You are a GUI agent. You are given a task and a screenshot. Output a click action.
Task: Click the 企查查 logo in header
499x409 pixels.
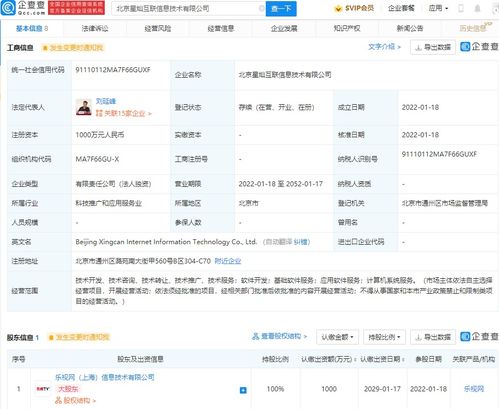(23, 8)
